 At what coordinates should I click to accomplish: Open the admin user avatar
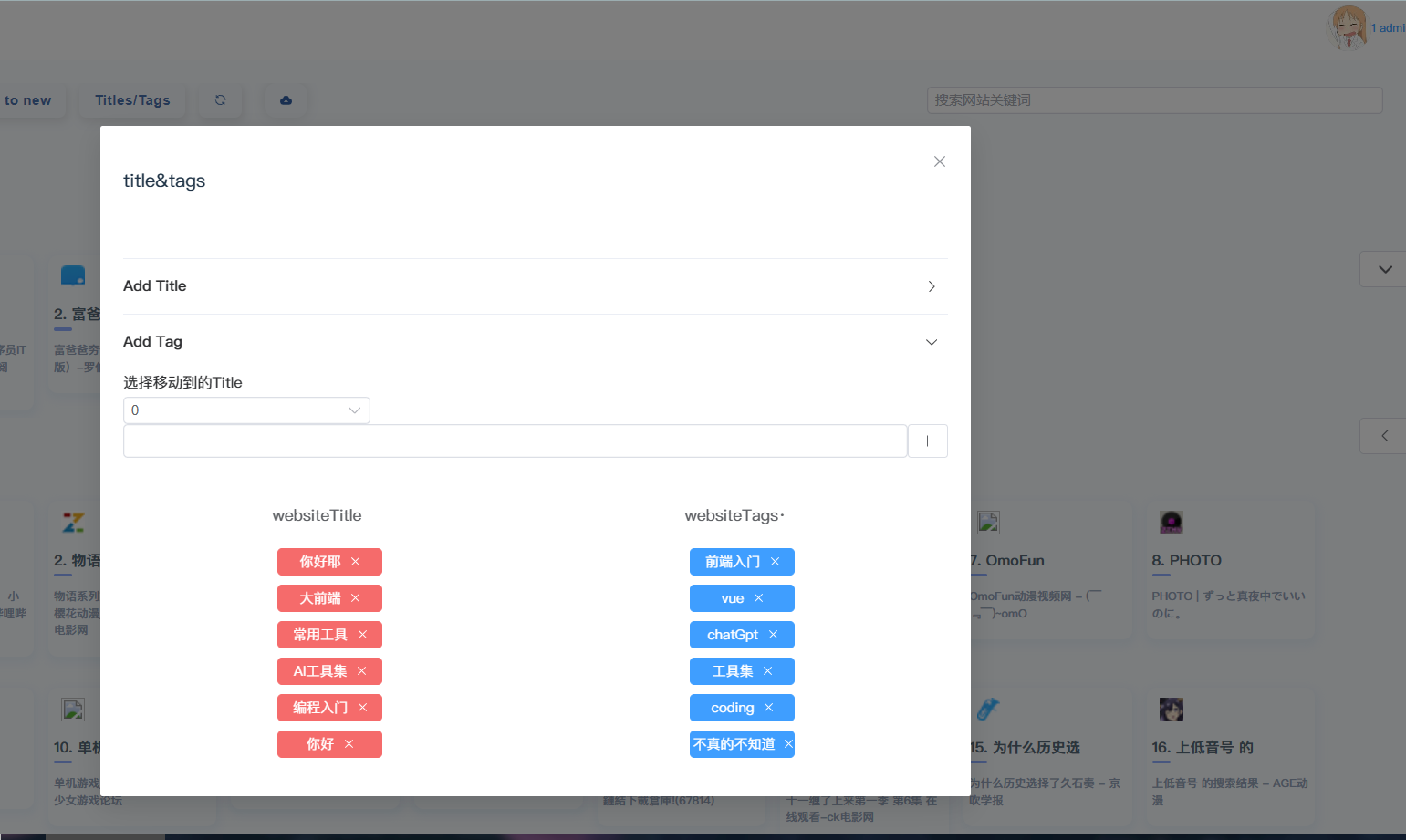(x=1347, y=27)
